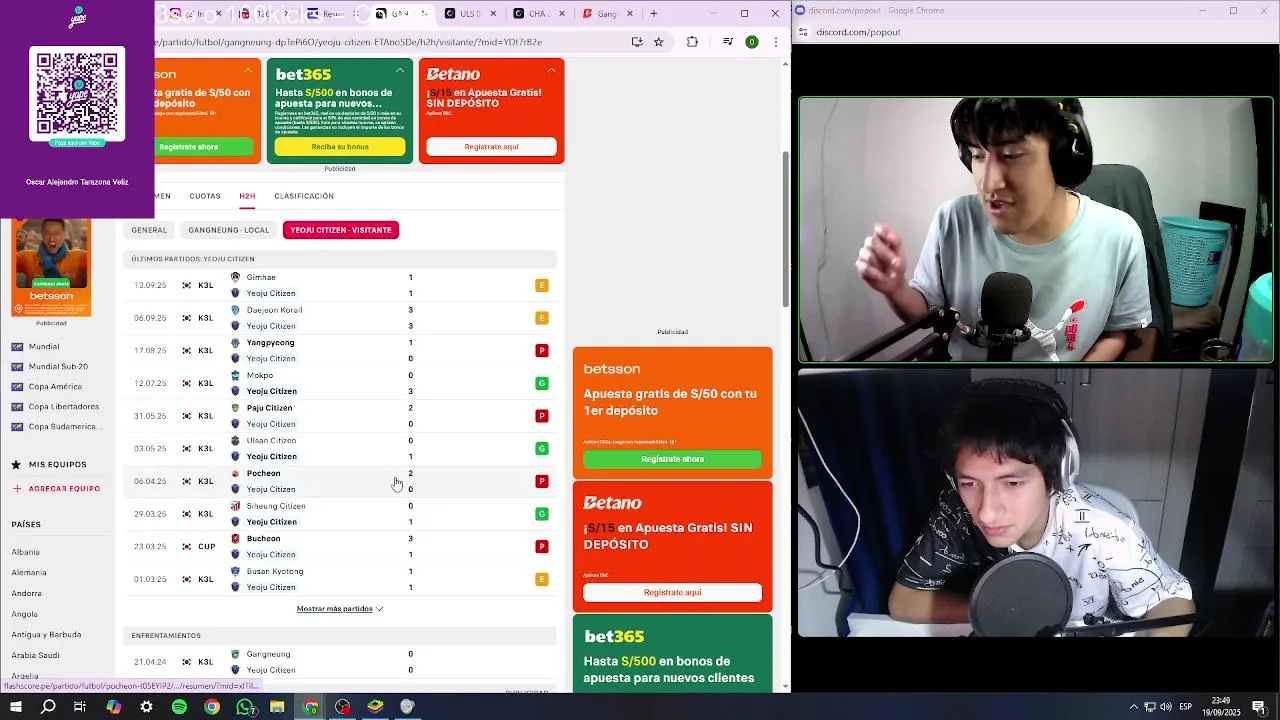Open WhatsApp from the taskbar

[245, 707]
